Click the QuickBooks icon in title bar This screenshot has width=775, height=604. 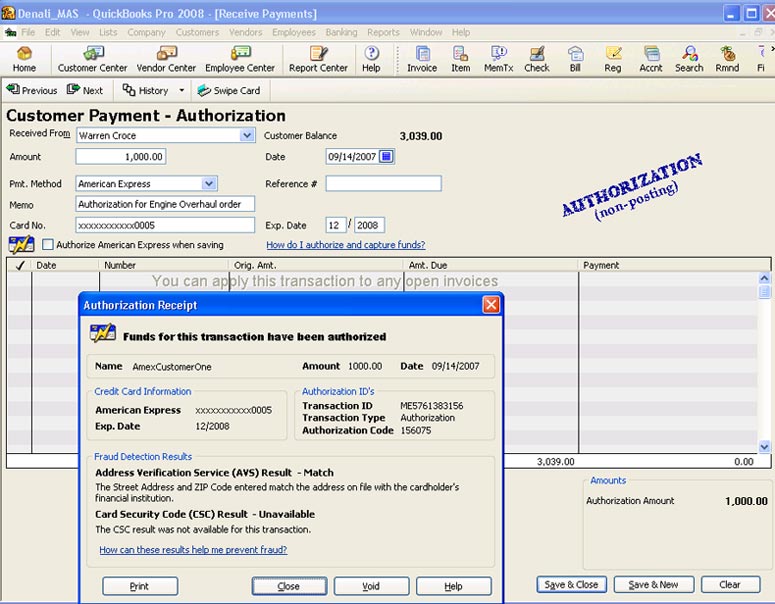(8, 13)
